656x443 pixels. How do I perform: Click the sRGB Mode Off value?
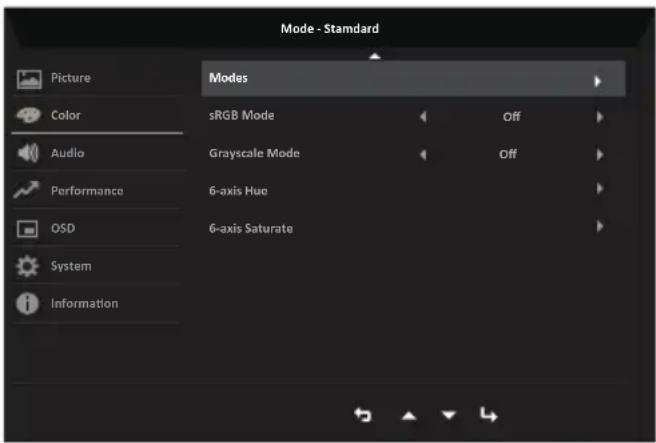click(x=512, y=116)
